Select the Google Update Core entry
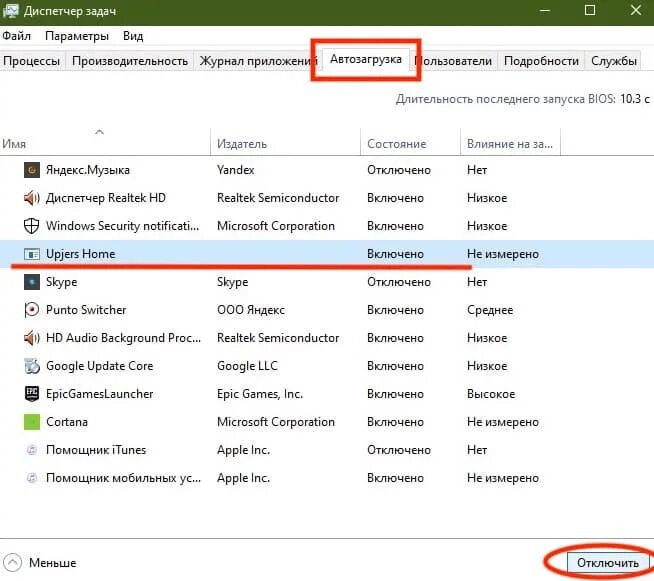Viewport: 654px width, 581px height. [x=100, y=366]
